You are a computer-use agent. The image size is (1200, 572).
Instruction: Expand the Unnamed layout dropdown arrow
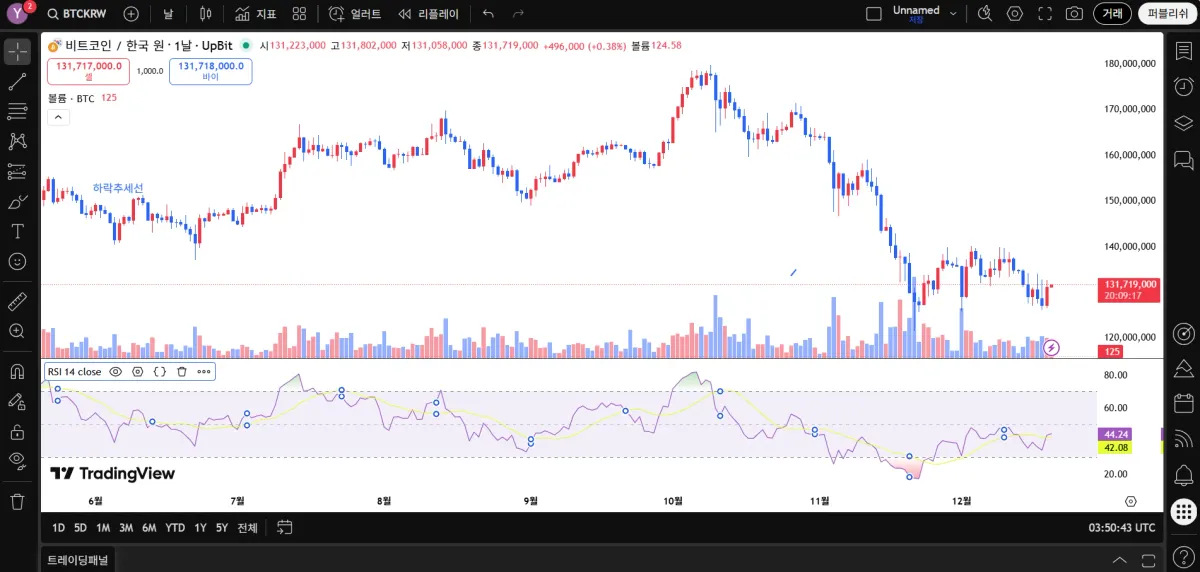[953, 14]
